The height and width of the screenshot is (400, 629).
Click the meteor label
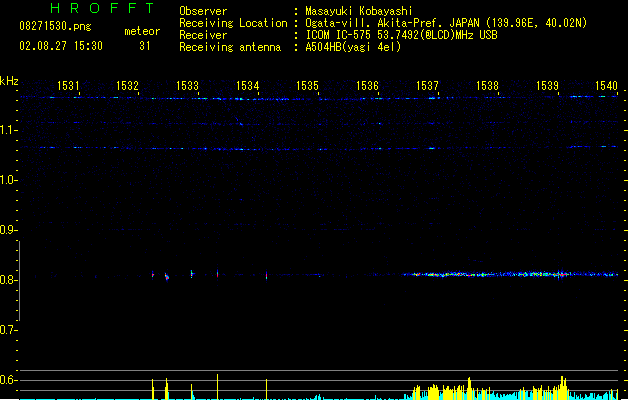click(142, 31)
